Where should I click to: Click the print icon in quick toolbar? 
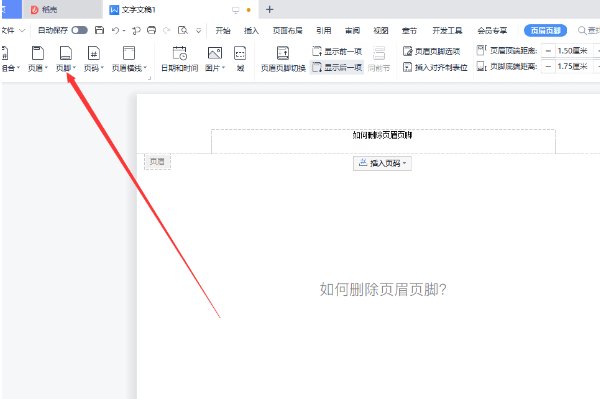pos(152,30)
